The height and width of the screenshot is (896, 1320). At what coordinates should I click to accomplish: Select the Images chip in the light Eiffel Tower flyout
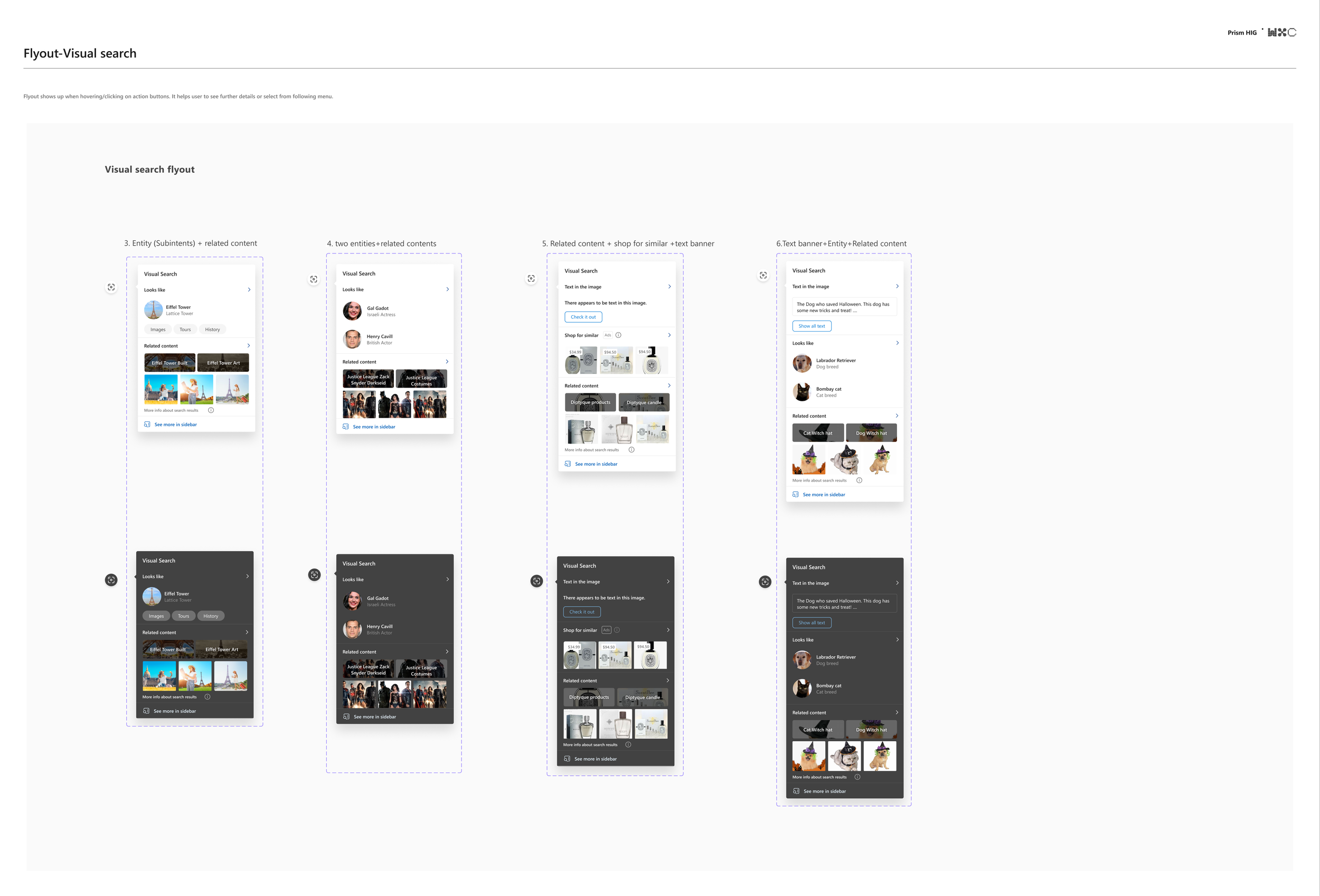click(x=158, y=329)
